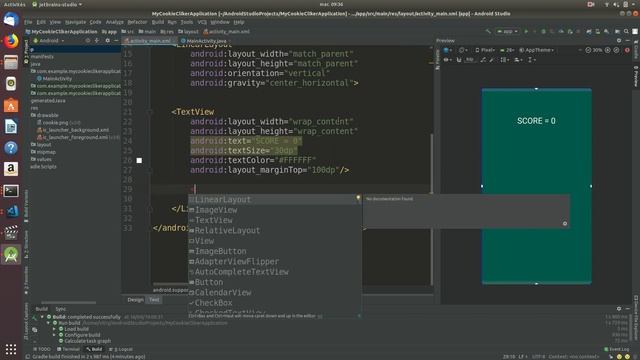Screen dimensions: 640x360
Task: Open Gradle side tool window
Action: 636,51
